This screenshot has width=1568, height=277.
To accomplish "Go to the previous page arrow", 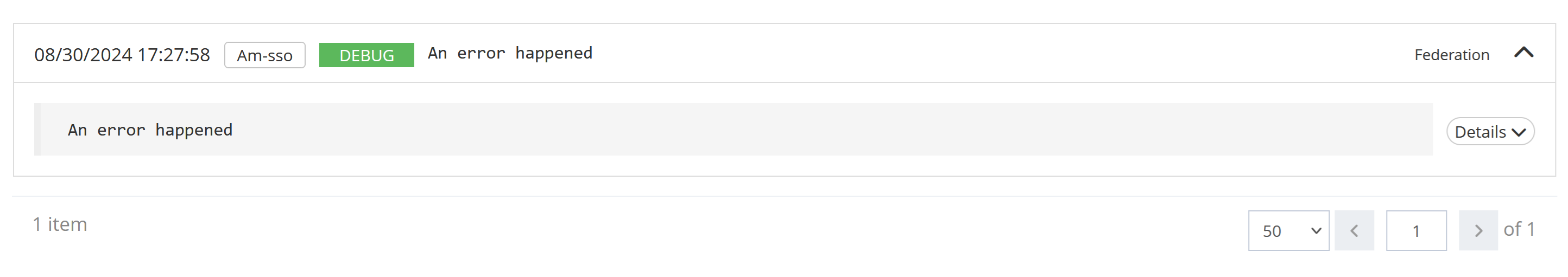I will pyautogui.click(x=1354, y=231).
